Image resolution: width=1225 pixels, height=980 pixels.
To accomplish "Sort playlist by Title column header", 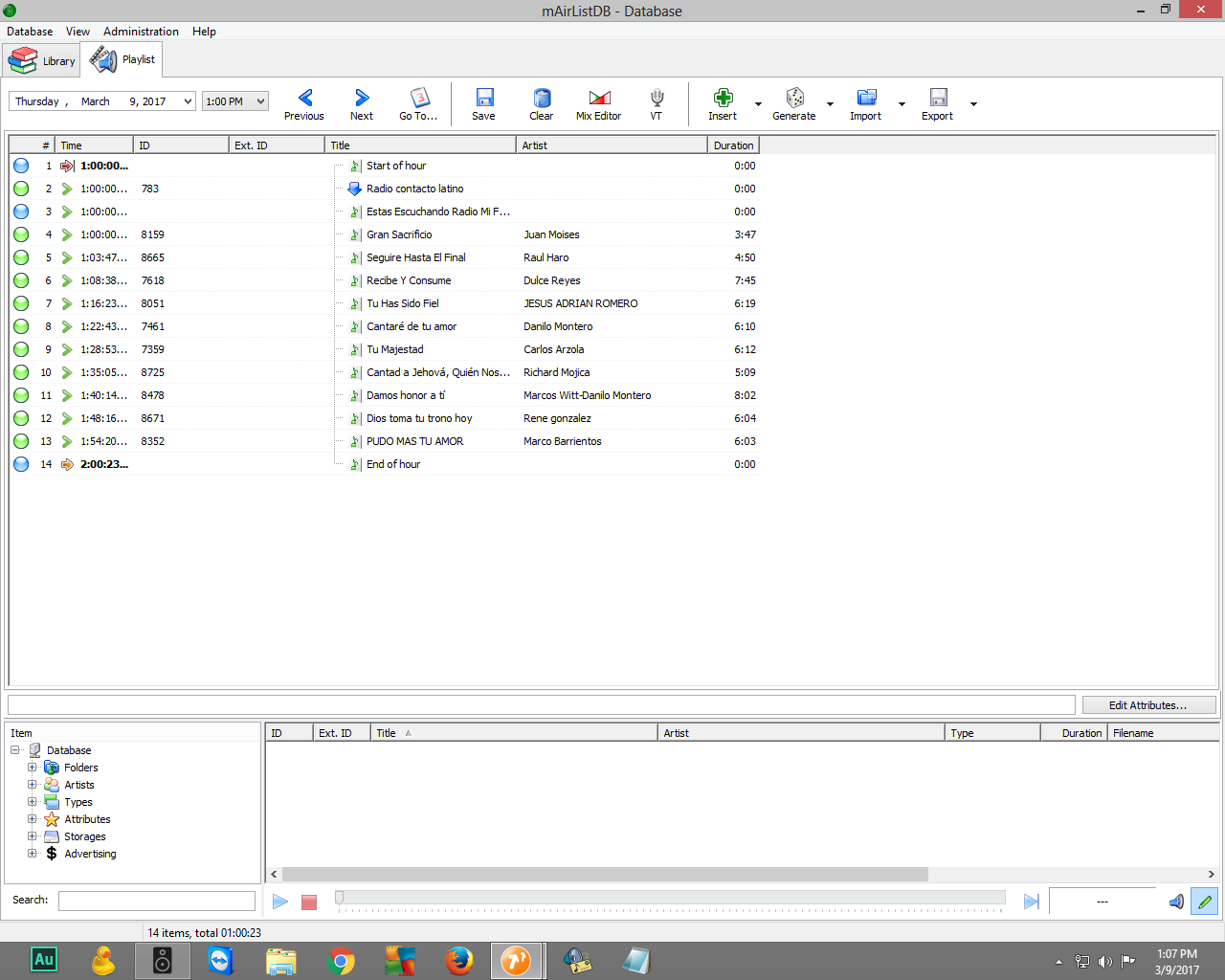I will (420, 145).
